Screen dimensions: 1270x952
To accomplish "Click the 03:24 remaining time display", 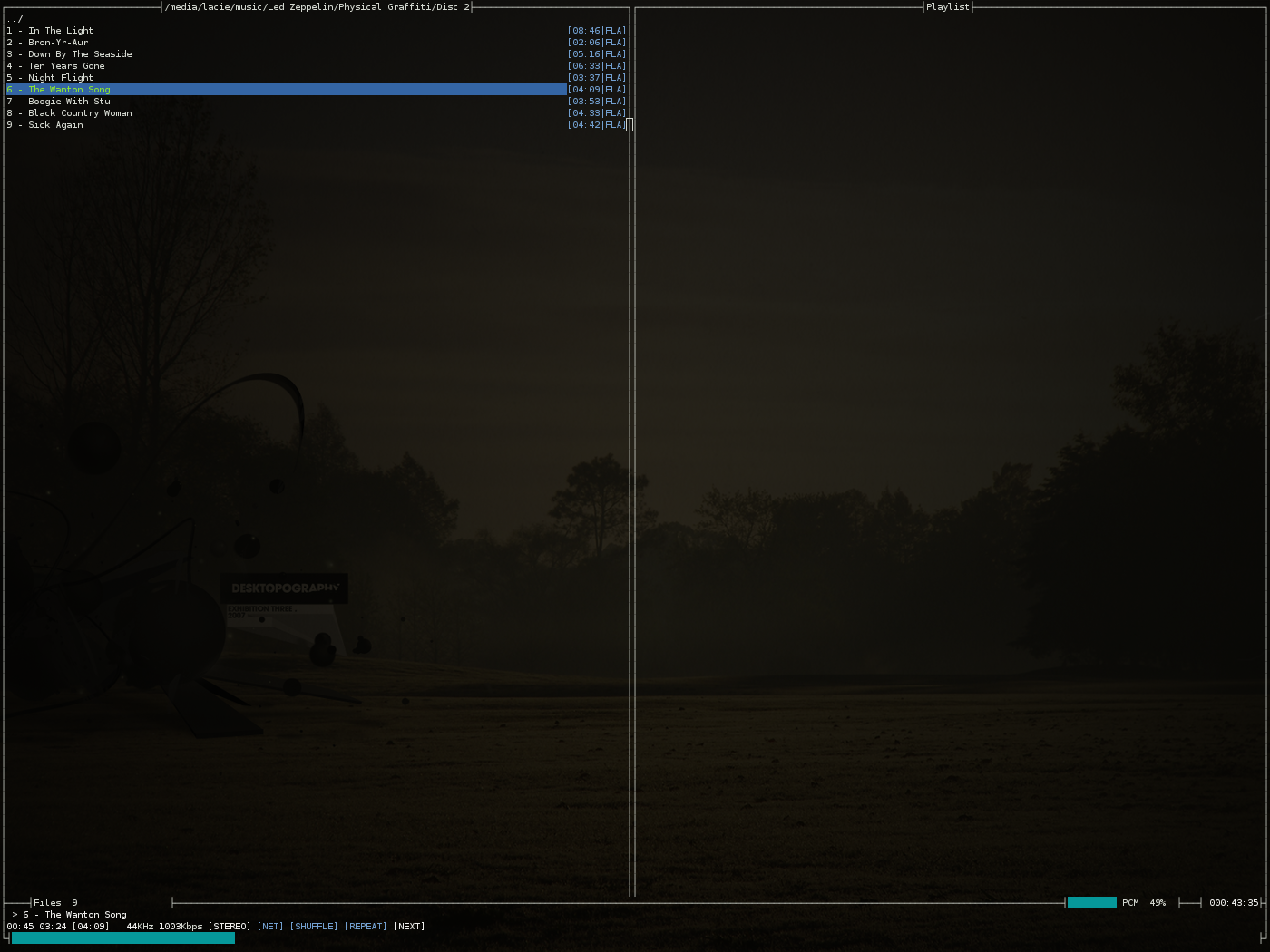I will [53, 927].
